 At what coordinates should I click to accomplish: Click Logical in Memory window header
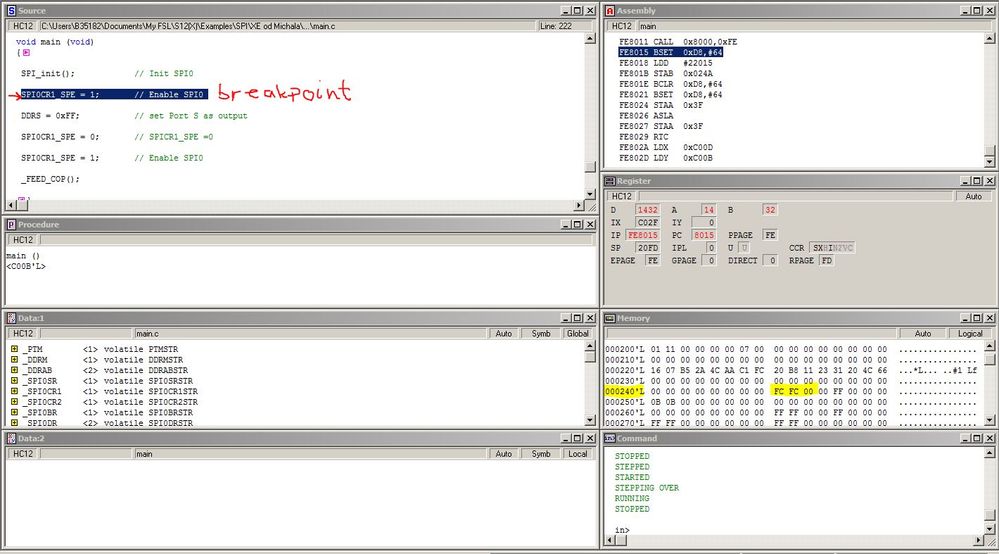click(x=970, y=334)
